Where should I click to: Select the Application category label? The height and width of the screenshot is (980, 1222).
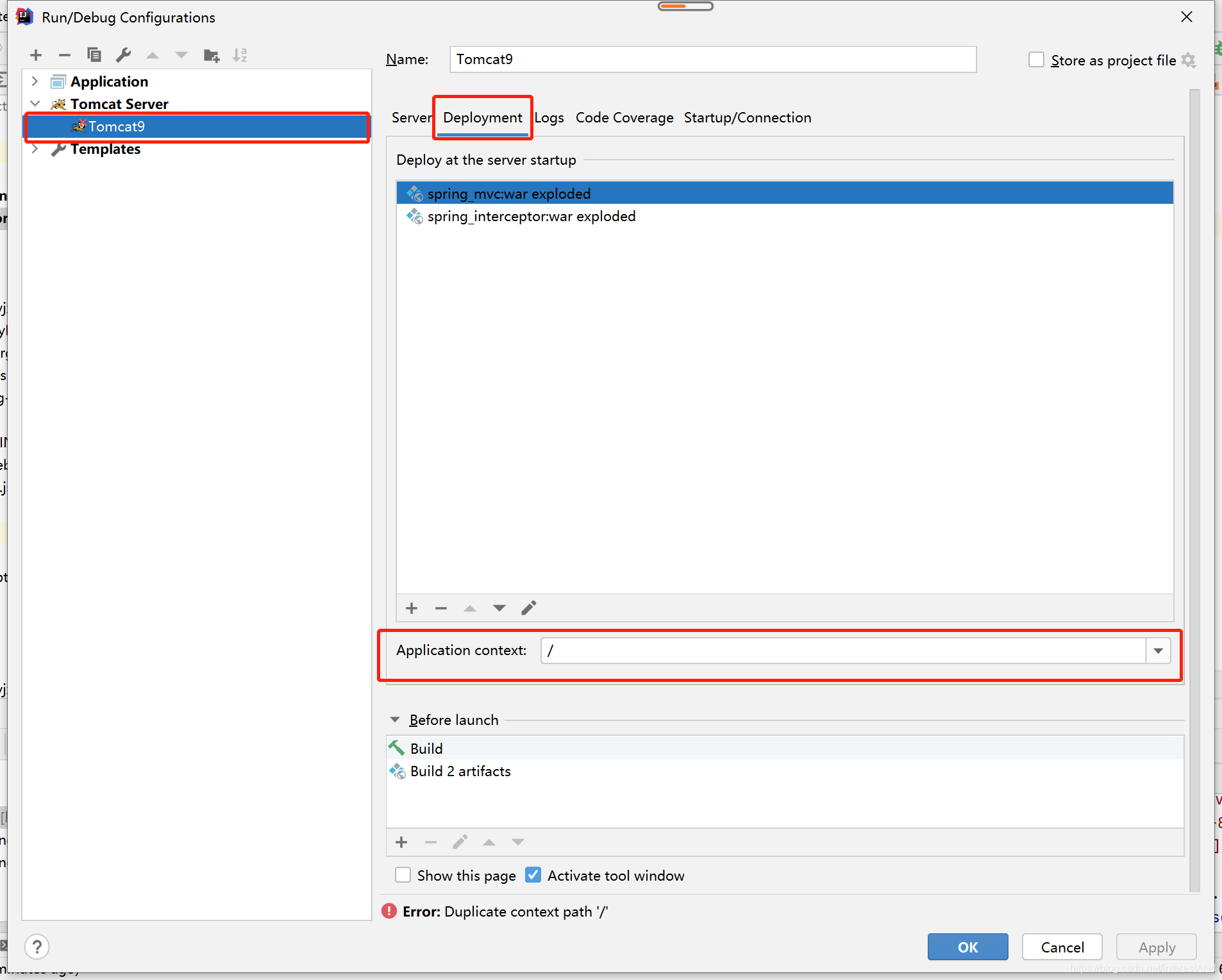pos(110,81)
